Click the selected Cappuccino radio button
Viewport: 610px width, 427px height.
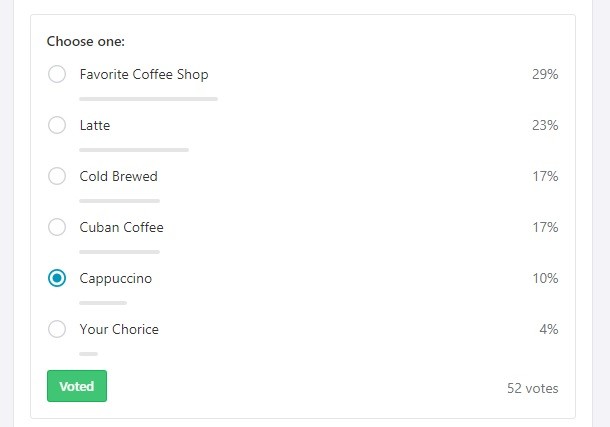tap(57, 278)
